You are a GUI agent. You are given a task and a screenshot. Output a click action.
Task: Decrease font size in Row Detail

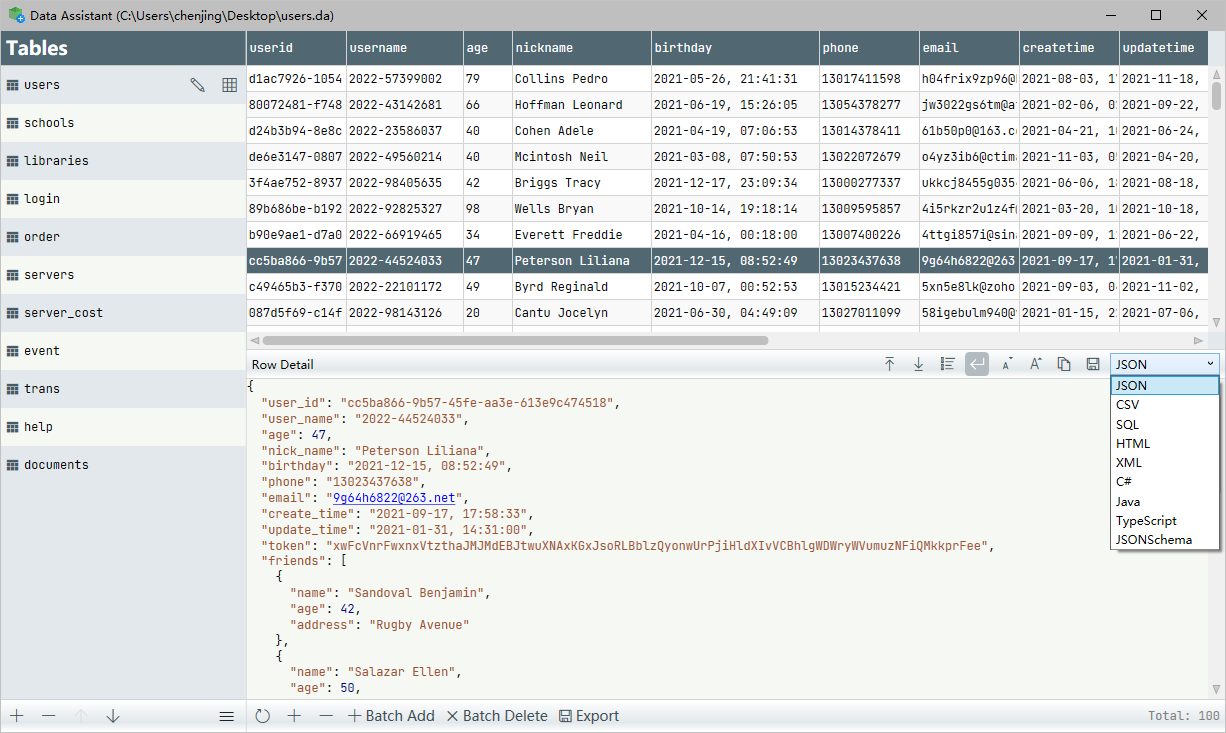click(1006, 364)
